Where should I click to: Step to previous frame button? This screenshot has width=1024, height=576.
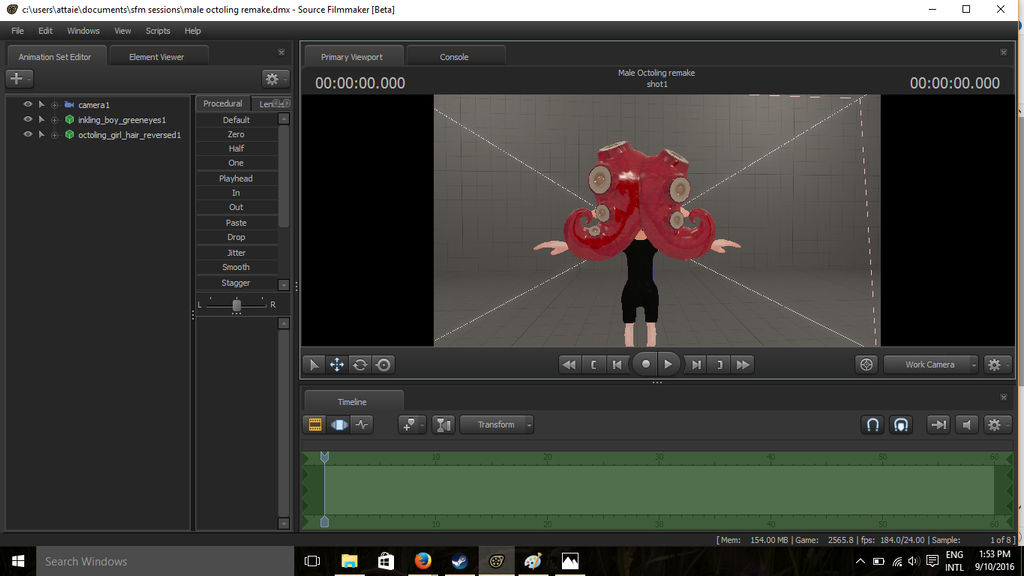point(616,364)
